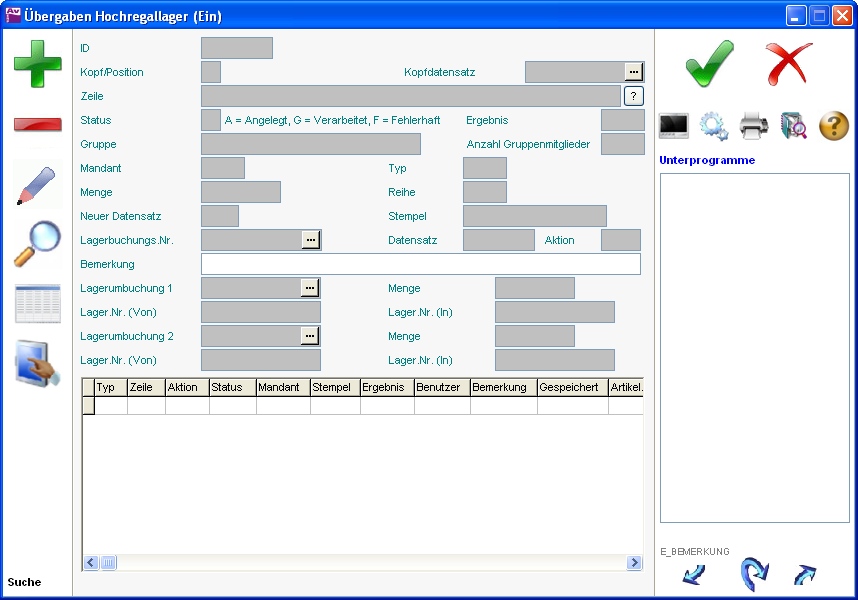
Task: Open Lagerbuchungs.Nr. lookup ellipsis button
Action: point(311,240)
